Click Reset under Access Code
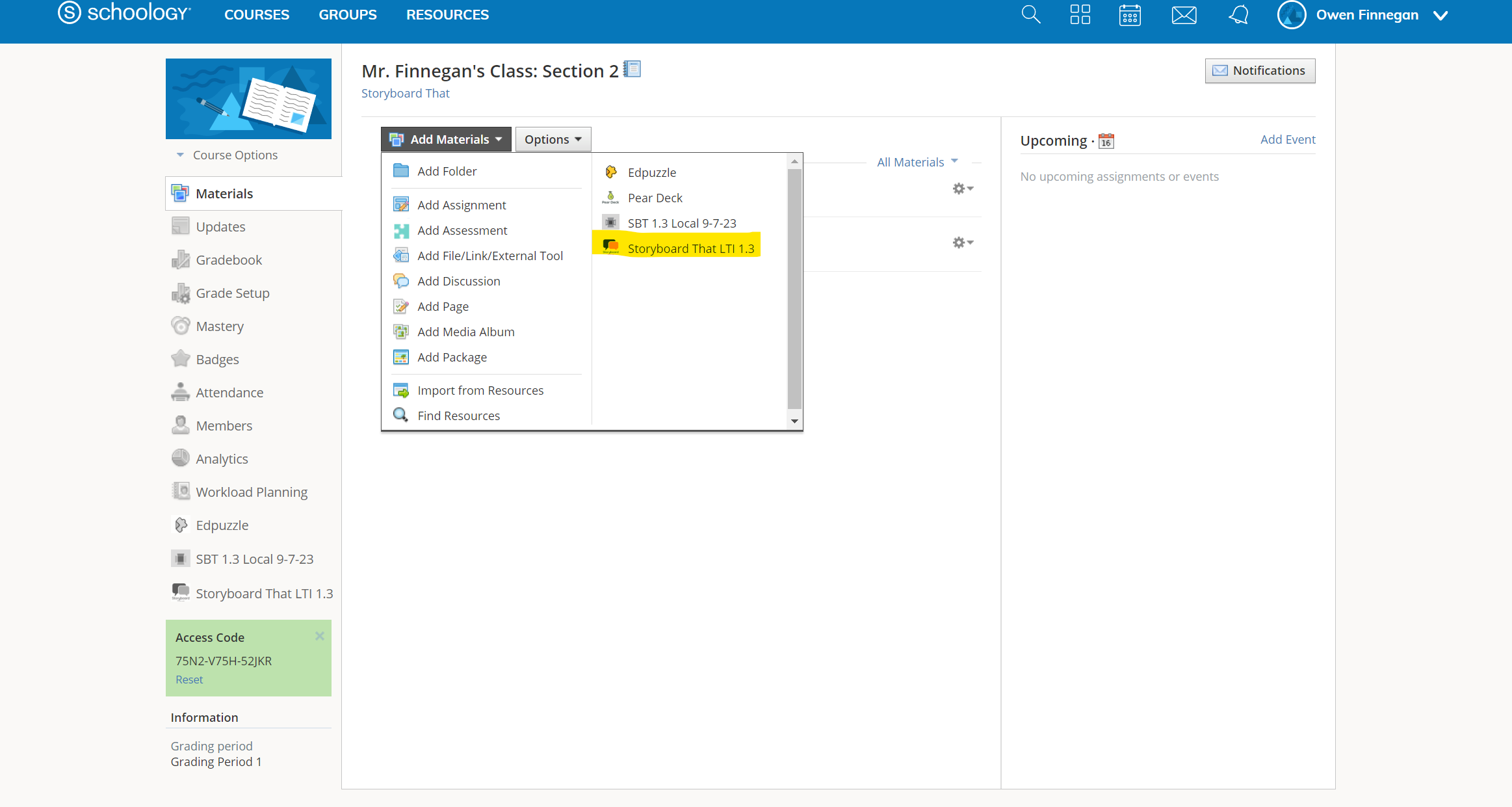1512x807 pixels. [x=189, y=680]
